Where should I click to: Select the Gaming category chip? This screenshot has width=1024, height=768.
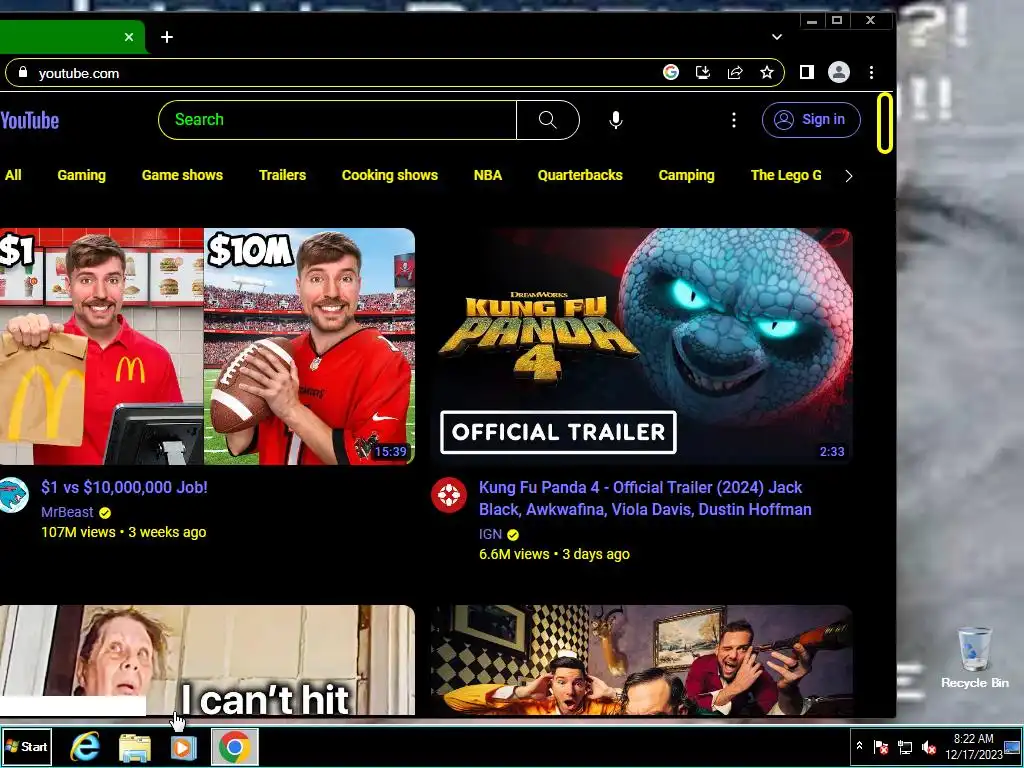[81, 175]
